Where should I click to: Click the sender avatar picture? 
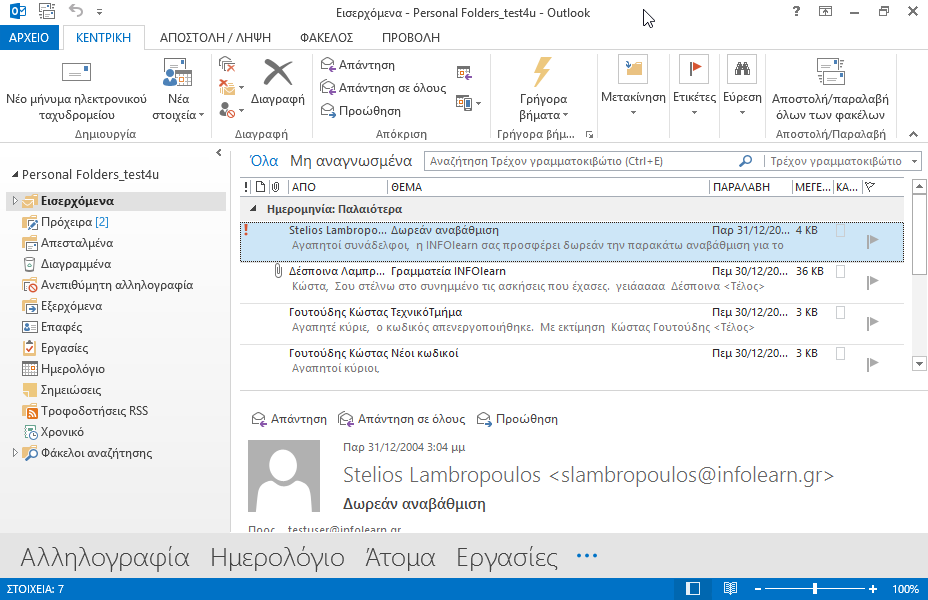point(284,476)
